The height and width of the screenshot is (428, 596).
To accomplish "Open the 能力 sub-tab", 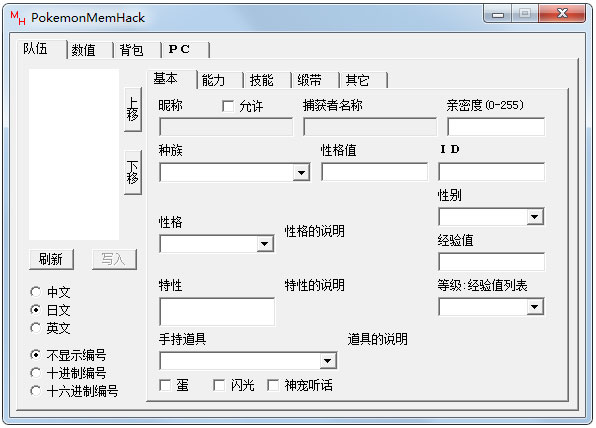I will (x=220, y=81).
